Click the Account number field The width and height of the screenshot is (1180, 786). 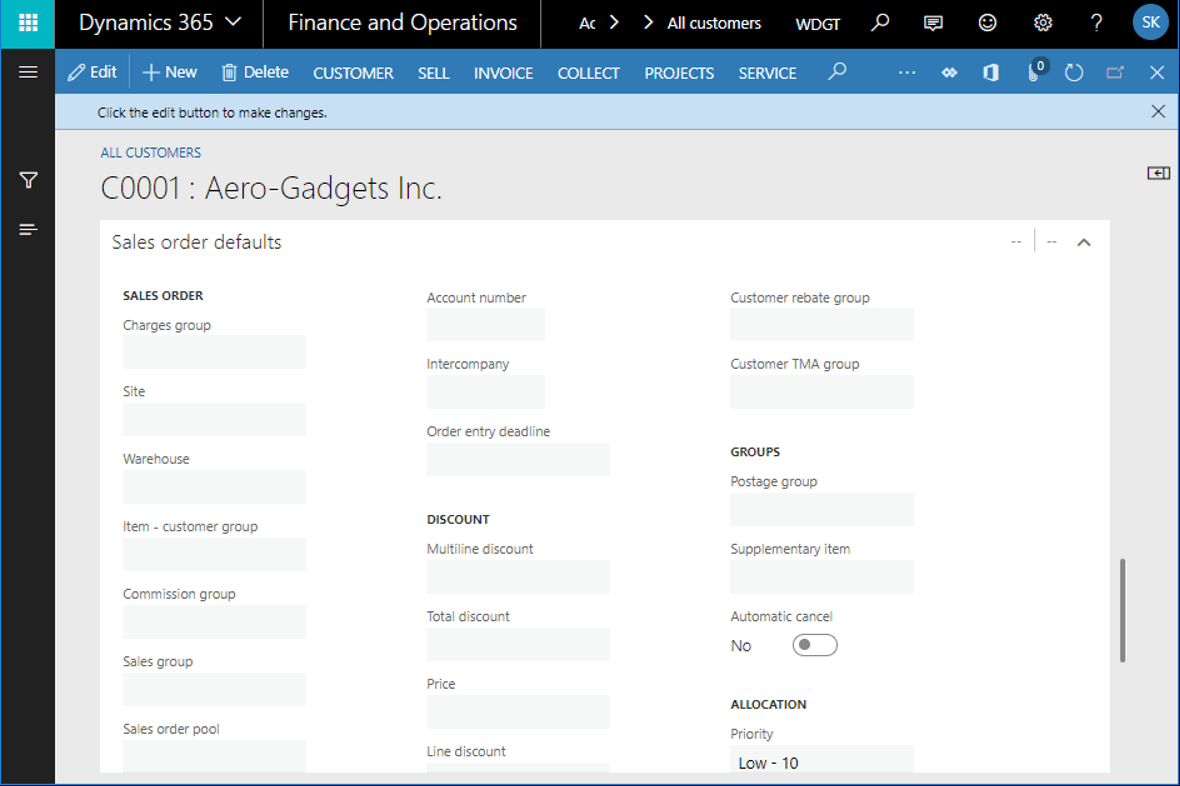point(485,324)
